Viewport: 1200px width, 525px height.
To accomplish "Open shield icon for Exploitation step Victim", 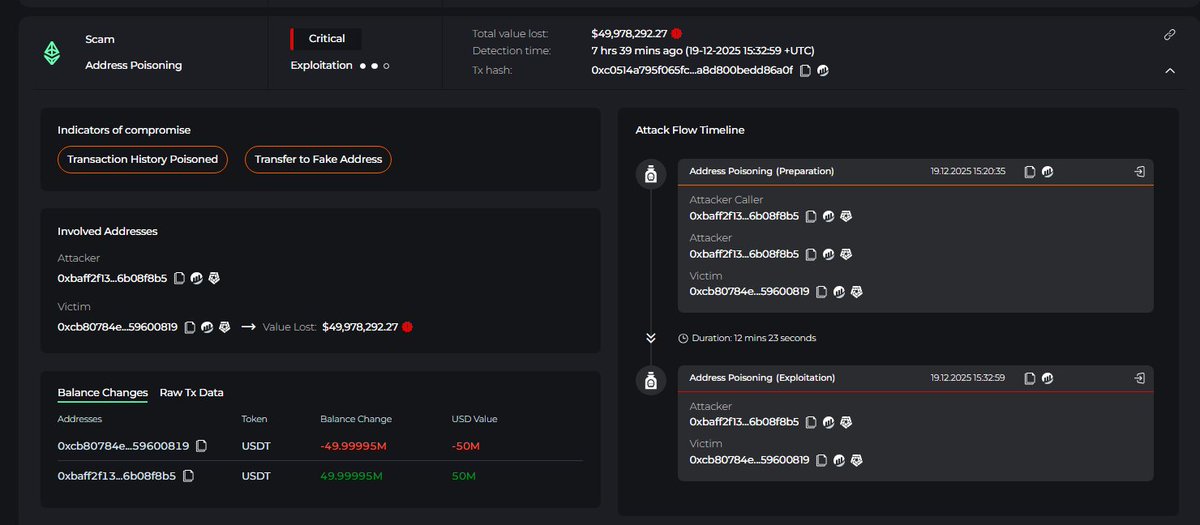I will tap(856, 460).
